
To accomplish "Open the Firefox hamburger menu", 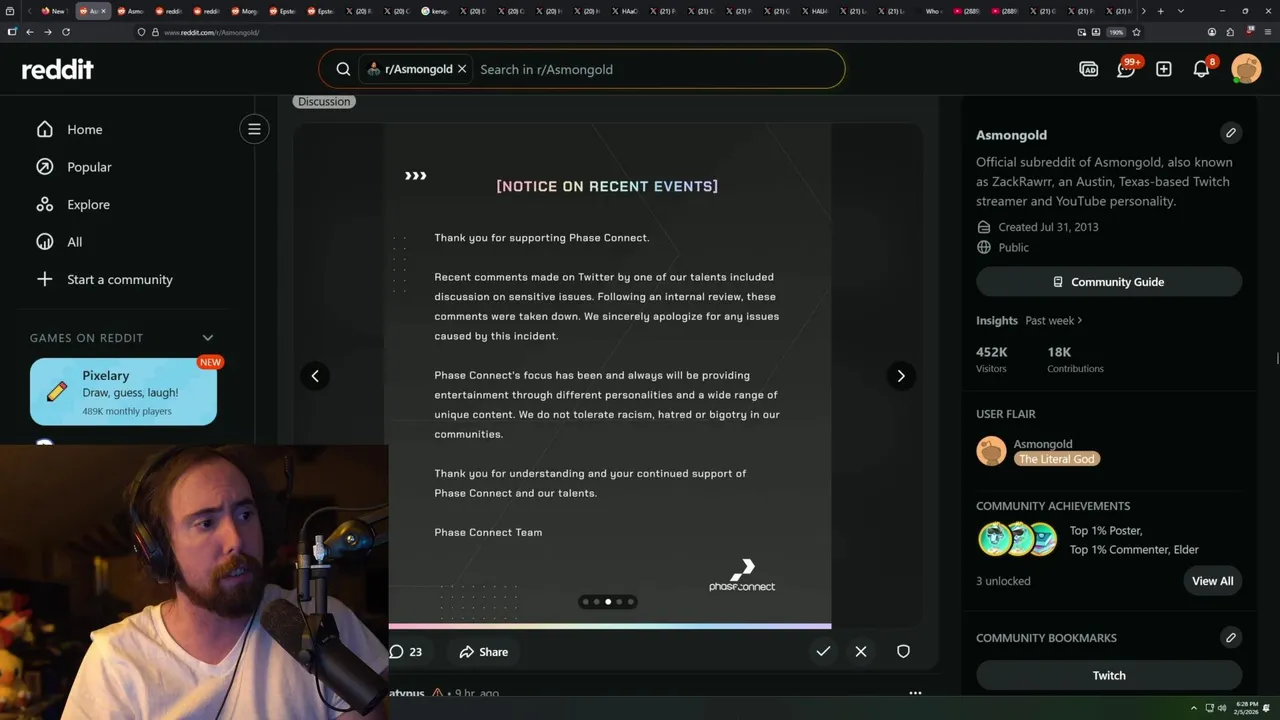I will point(1267,32).
